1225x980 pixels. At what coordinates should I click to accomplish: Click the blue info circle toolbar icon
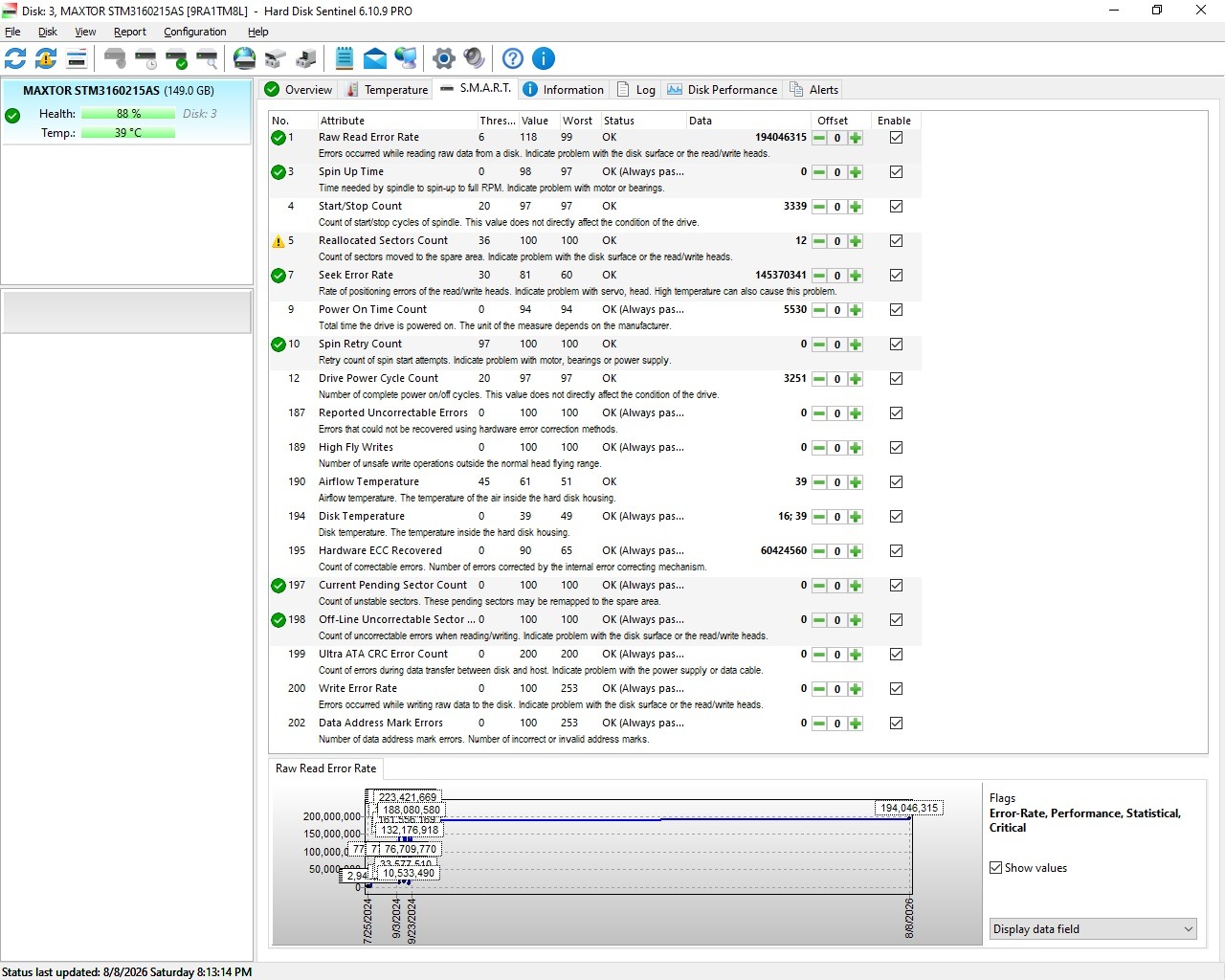point(544,58)
